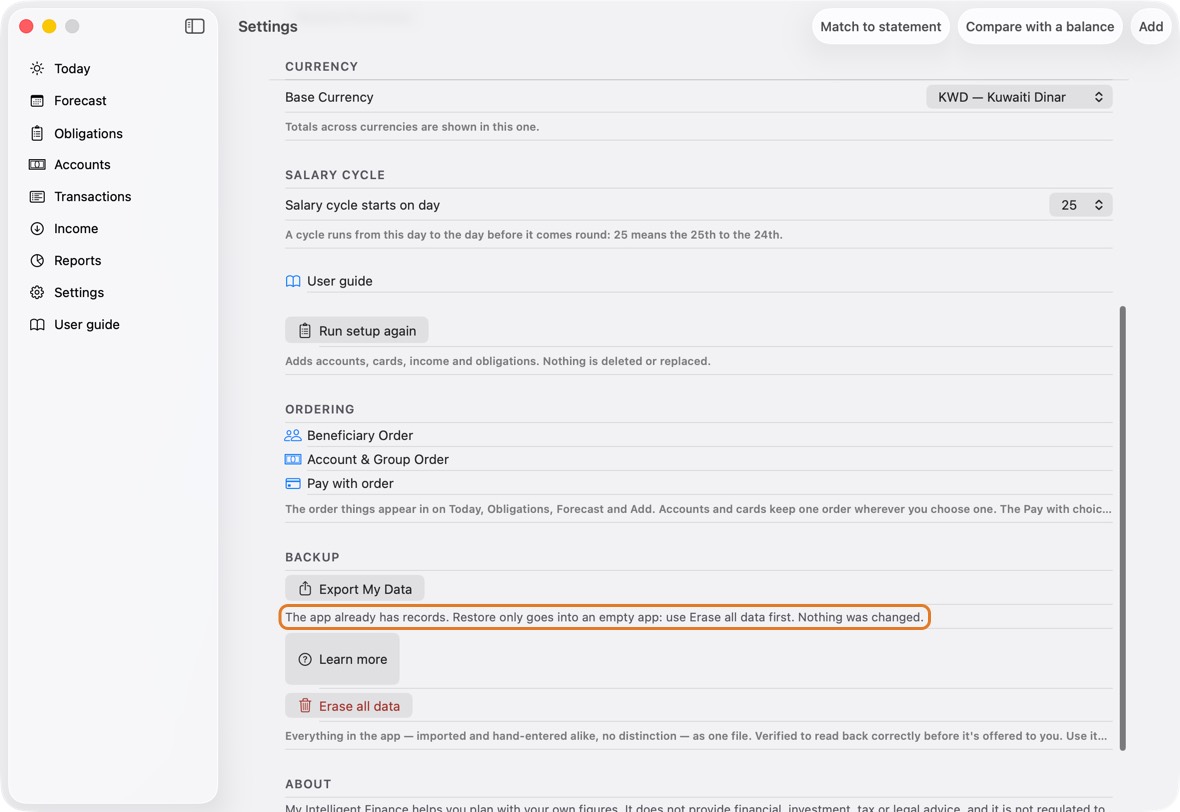Viewport: 1180px width, 812px height.
Task: Click the Settings page title
Action: coord(268,26)
